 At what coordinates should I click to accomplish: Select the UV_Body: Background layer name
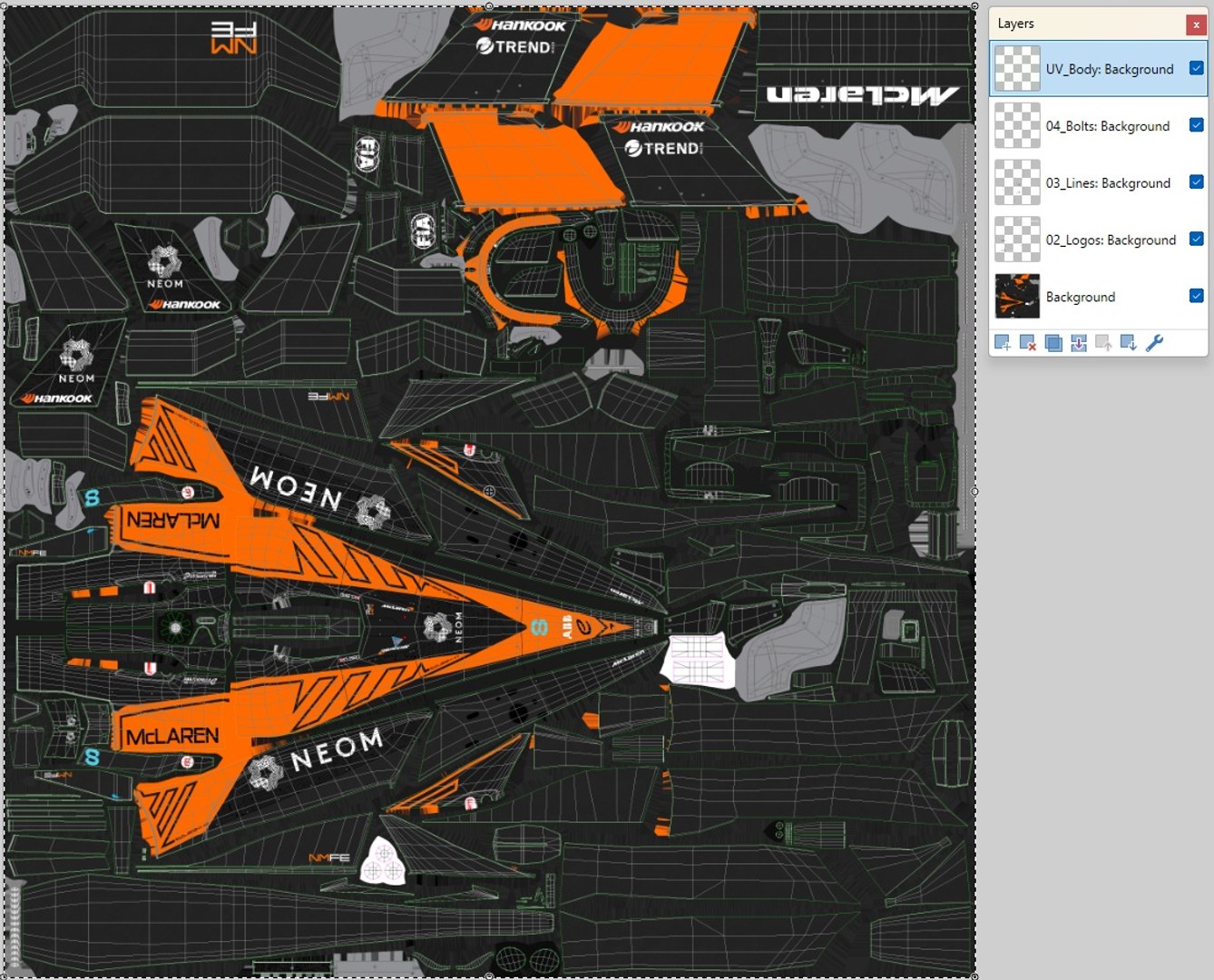point(1110,69)
